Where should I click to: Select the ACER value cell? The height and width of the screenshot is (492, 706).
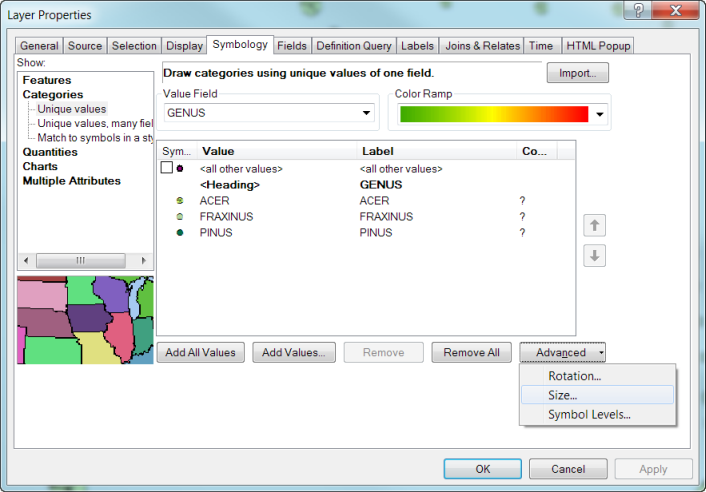click(214, 201)
